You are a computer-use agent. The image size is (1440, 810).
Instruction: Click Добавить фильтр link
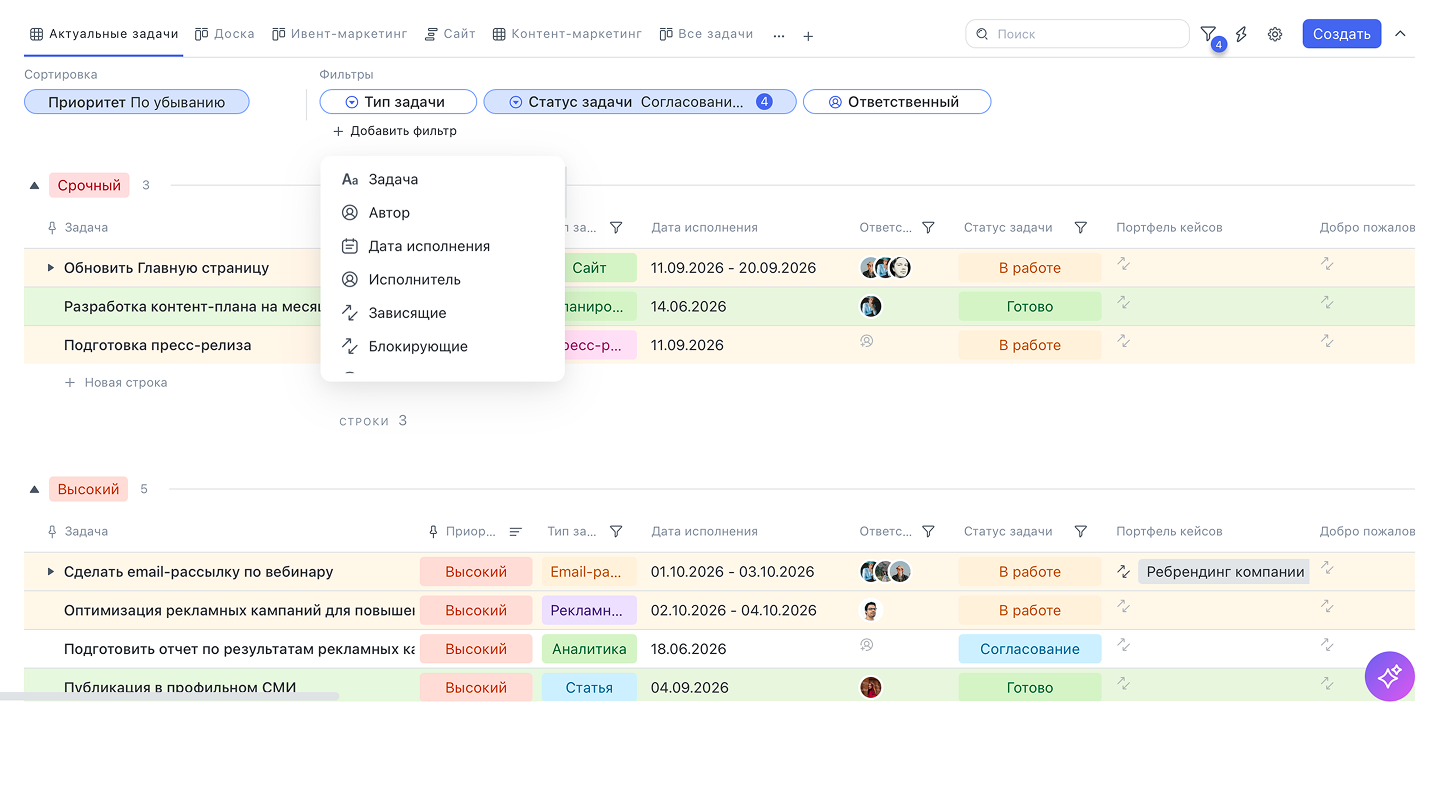click(394, 131)
